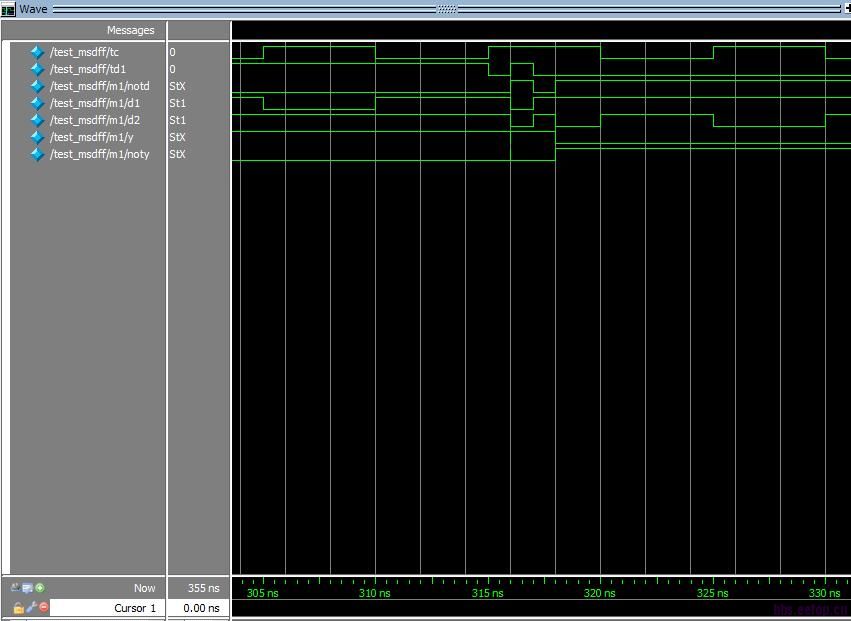Expand the Wave pane using the plus button
The width and height of the screenshot is (851, 621).
tap(846, 9)
